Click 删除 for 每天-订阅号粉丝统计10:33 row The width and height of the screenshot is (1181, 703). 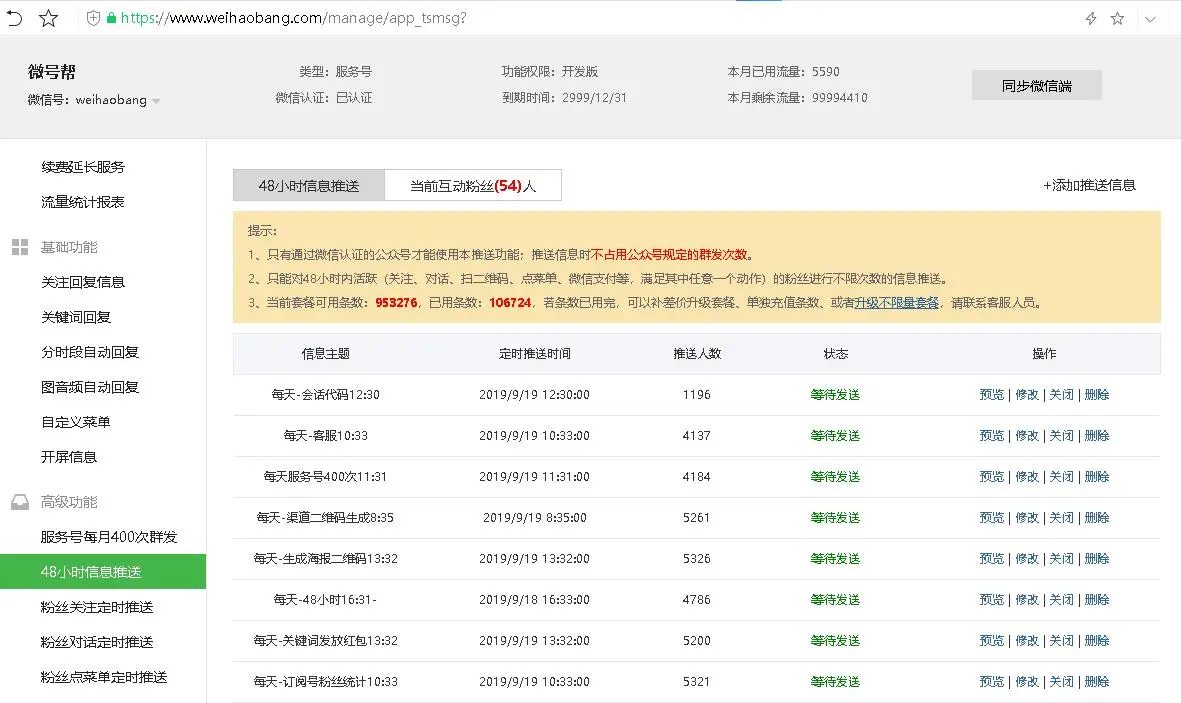coord(1097,681)
